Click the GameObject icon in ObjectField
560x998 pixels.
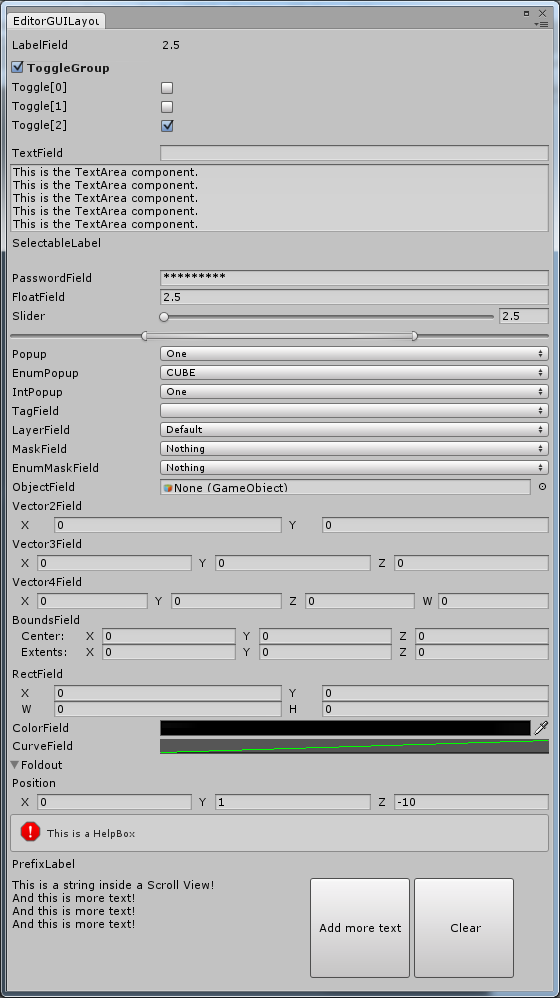tap(168, 488)
